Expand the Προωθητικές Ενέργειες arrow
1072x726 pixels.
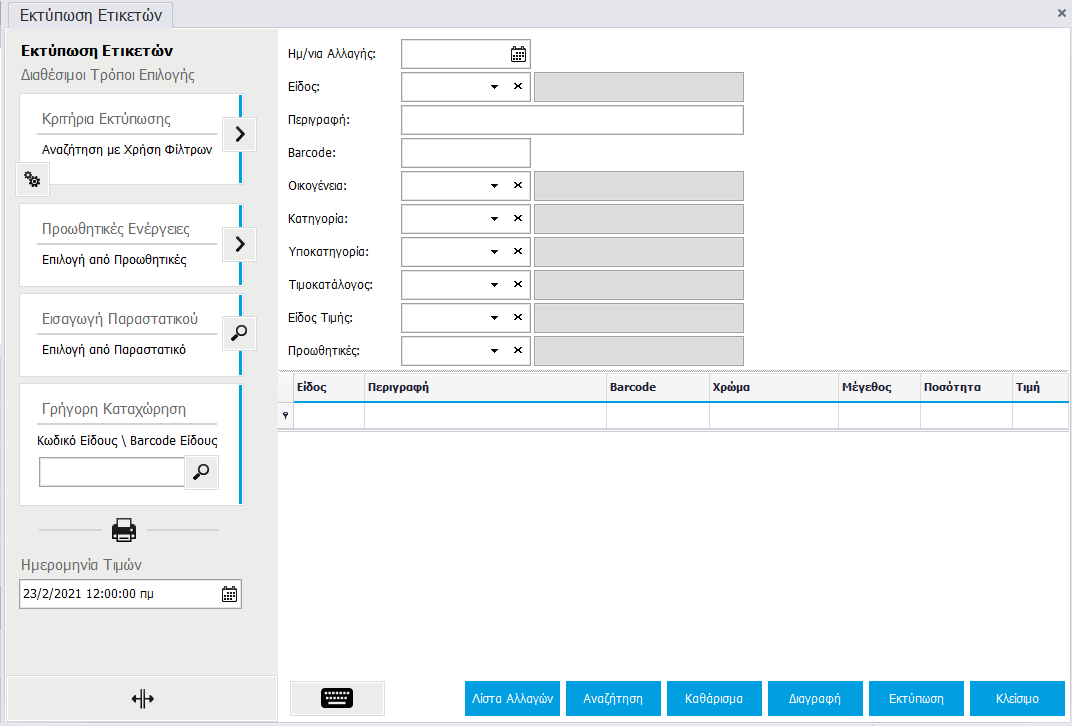pos(239,243)
